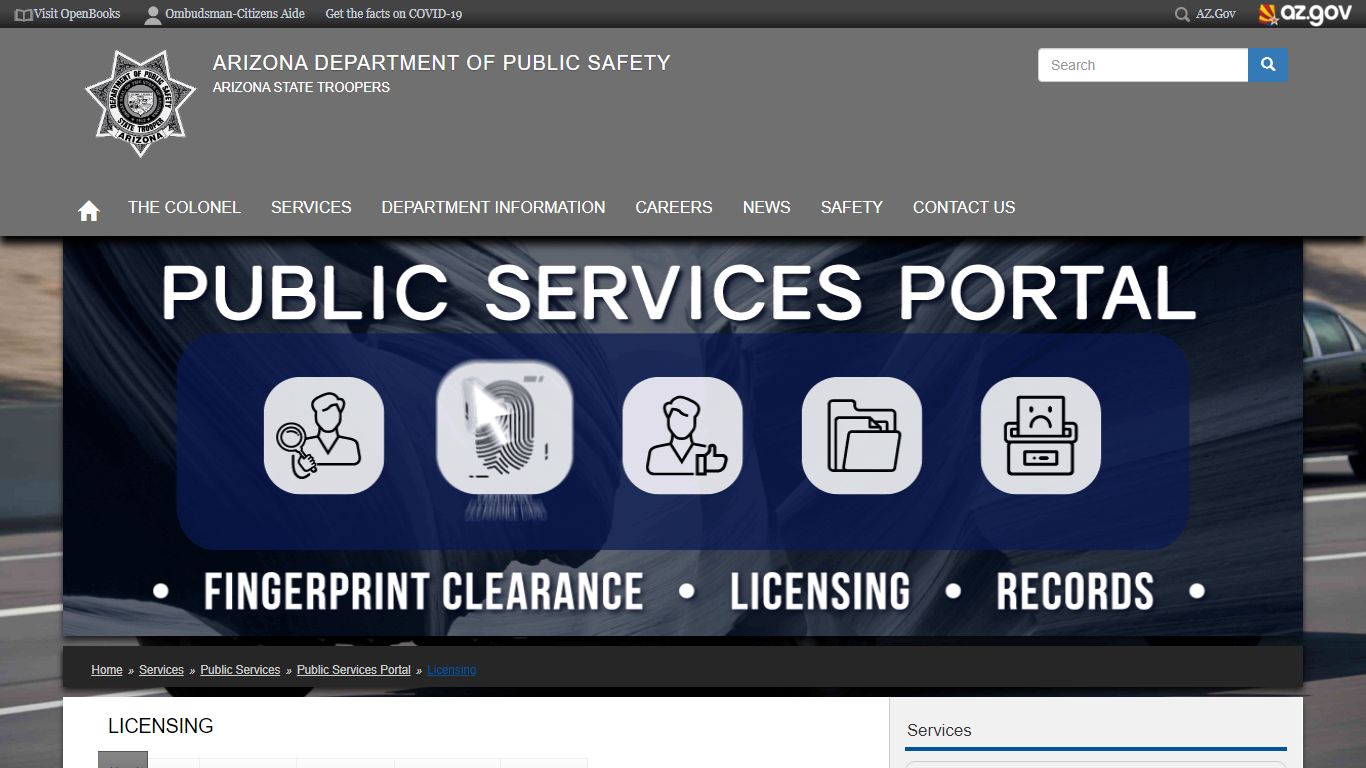
Task: Open the Safety menu
Action: tap(852, 207)
